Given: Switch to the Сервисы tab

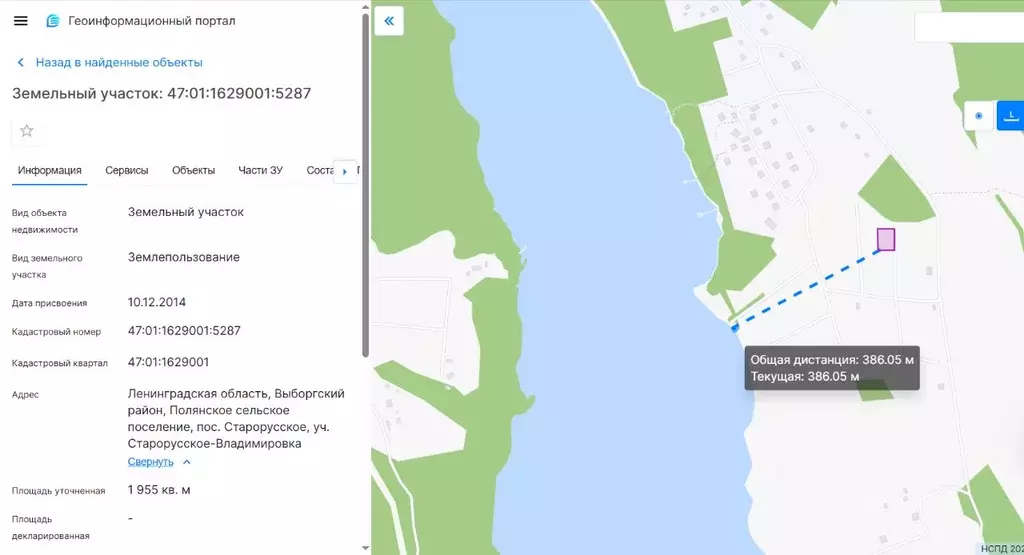Looking at the screenshot, I should [127, 170].
